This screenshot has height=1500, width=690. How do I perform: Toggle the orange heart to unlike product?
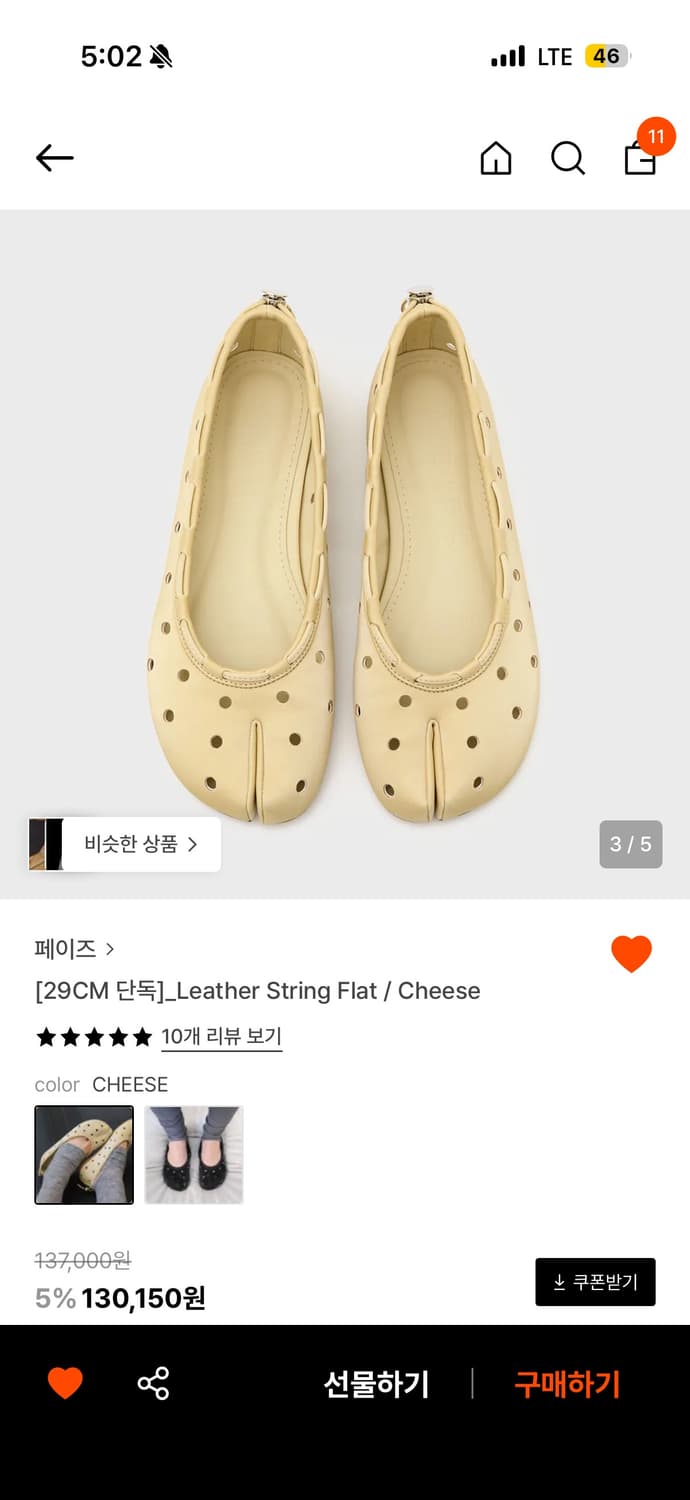pos(631,953)
